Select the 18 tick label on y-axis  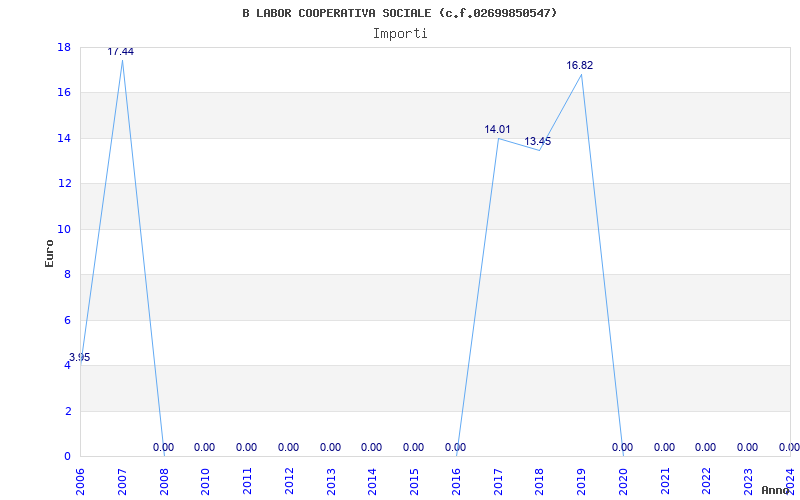64,47
